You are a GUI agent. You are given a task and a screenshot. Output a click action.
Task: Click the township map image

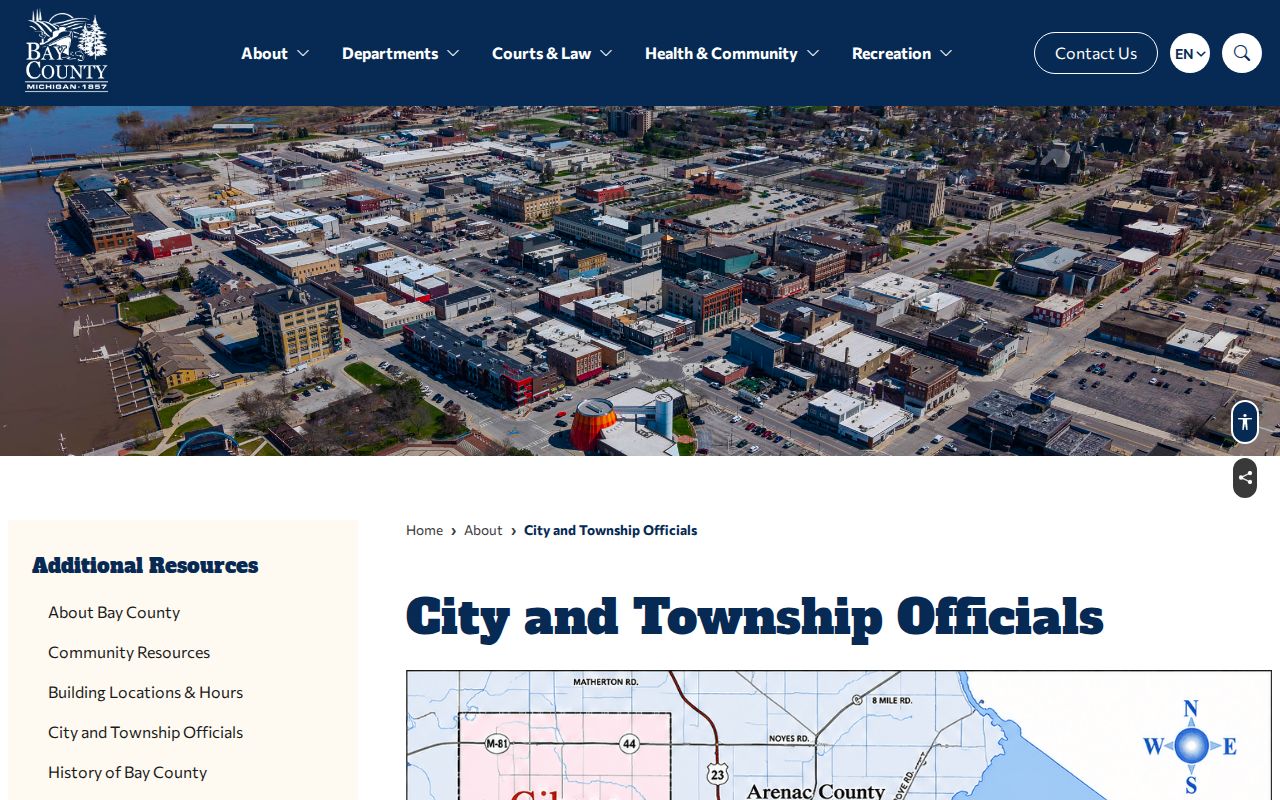(838, 735)
